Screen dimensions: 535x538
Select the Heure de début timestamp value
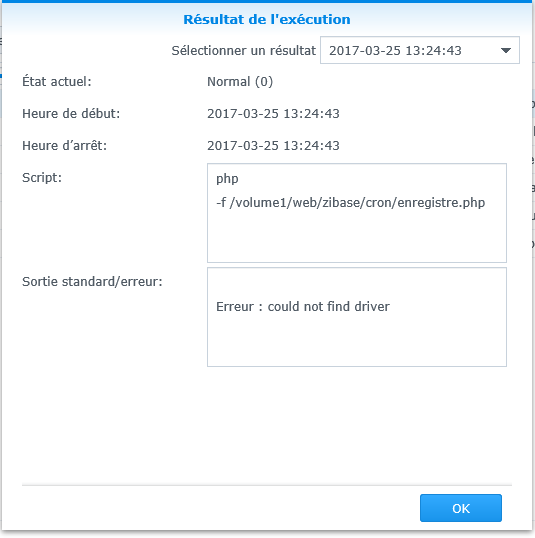273,114
